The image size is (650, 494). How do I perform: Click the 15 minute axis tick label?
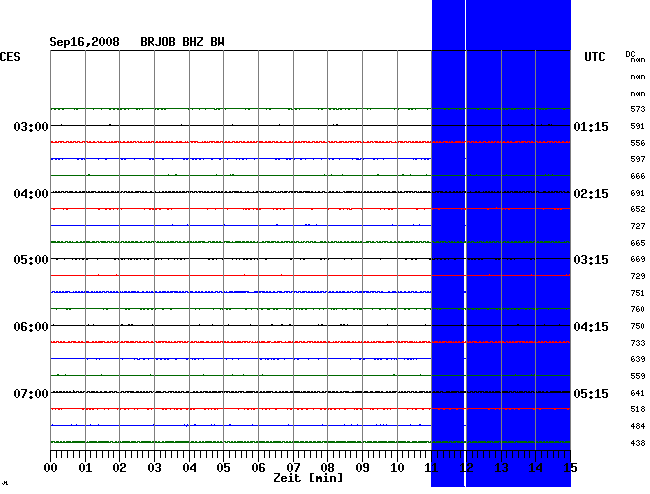click(570, 468)
